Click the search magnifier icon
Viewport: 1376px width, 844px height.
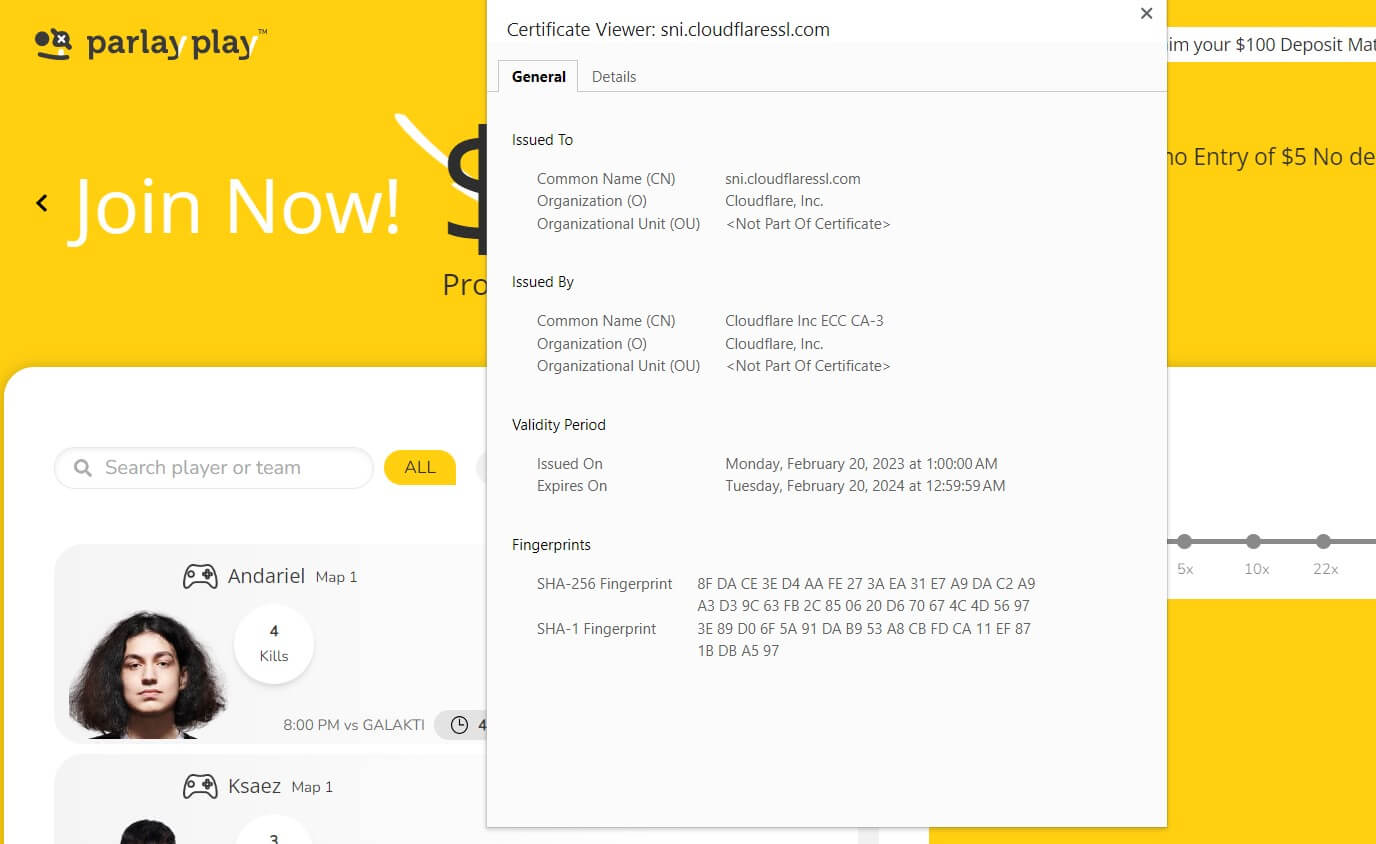tap(83, 467)
